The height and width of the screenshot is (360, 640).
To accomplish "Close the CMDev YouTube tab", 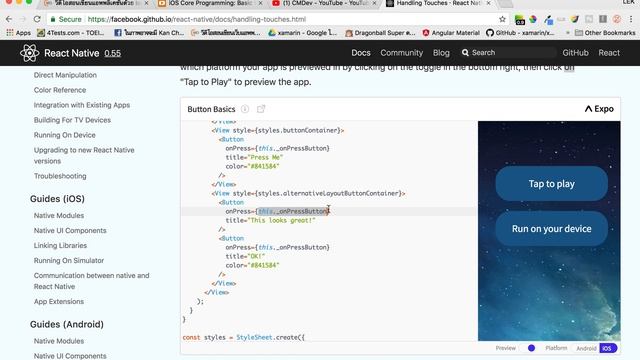I will coord(374,3).
